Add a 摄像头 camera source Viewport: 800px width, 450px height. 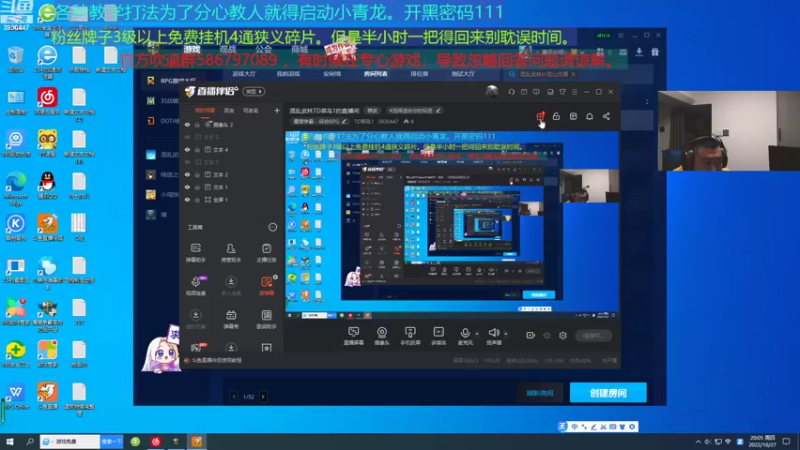382,336
